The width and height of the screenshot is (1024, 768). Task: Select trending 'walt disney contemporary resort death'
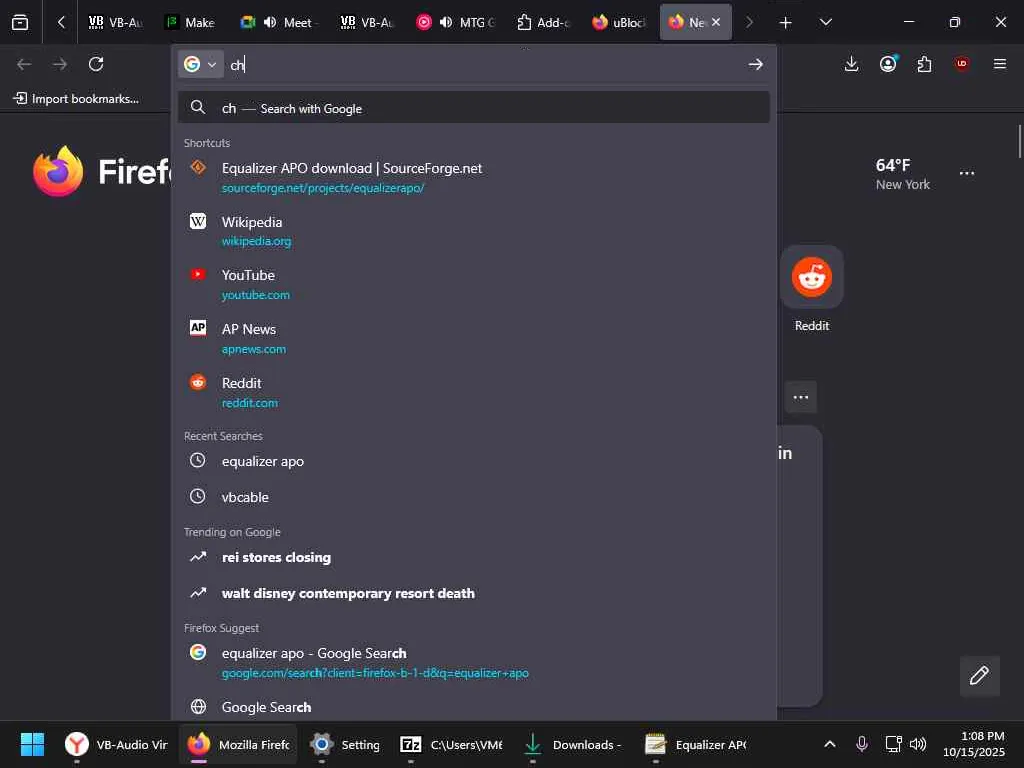pyautogui.click(x=473, y=593)
